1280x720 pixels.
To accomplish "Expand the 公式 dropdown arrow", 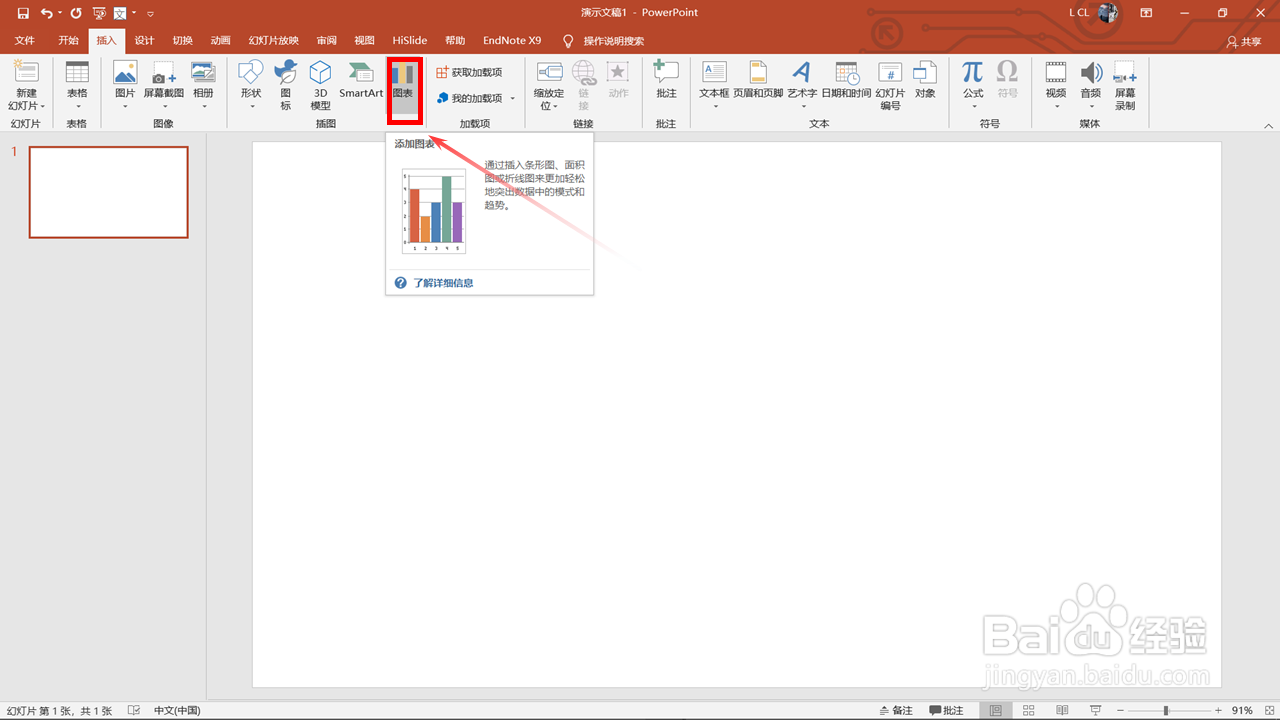I will click(973, 105).
